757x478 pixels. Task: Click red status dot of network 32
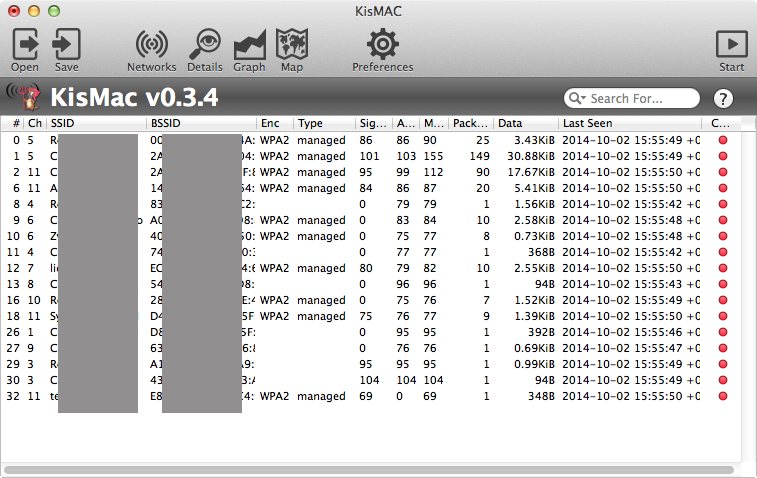click(x=723, y=396)
